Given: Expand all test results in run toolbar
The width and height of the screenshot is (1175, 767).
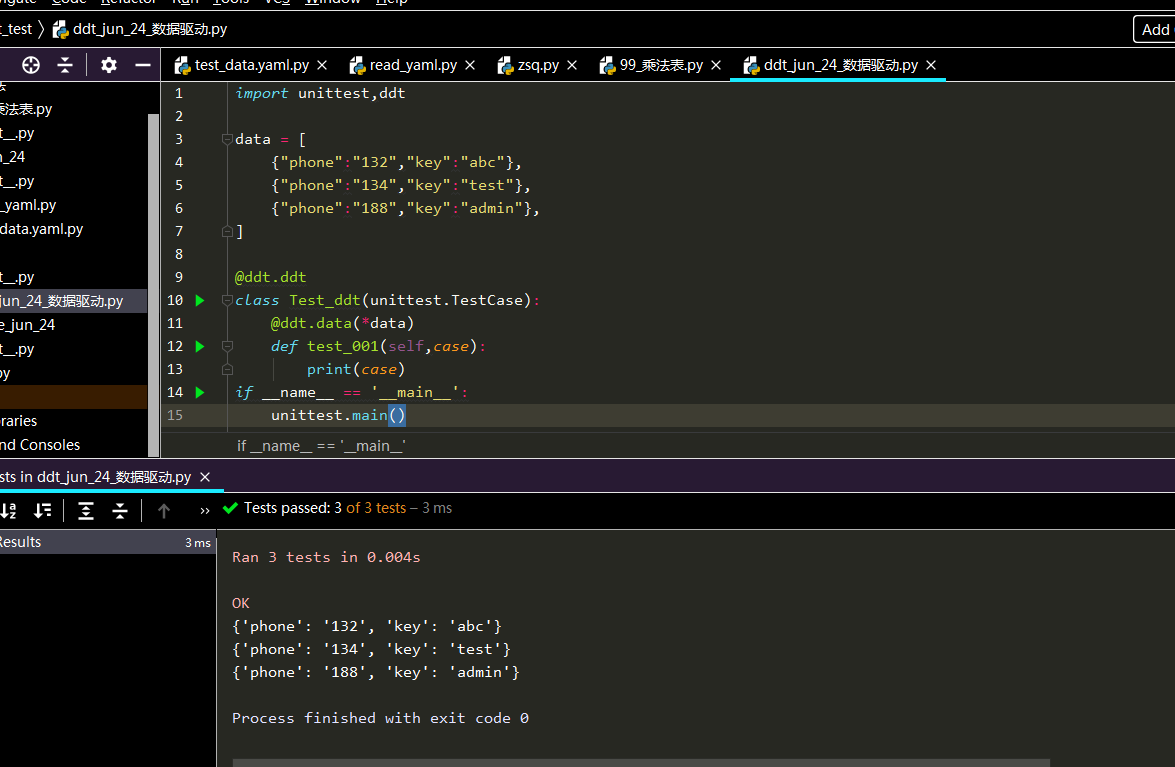Looking at the screenshot, I should 86,511.
